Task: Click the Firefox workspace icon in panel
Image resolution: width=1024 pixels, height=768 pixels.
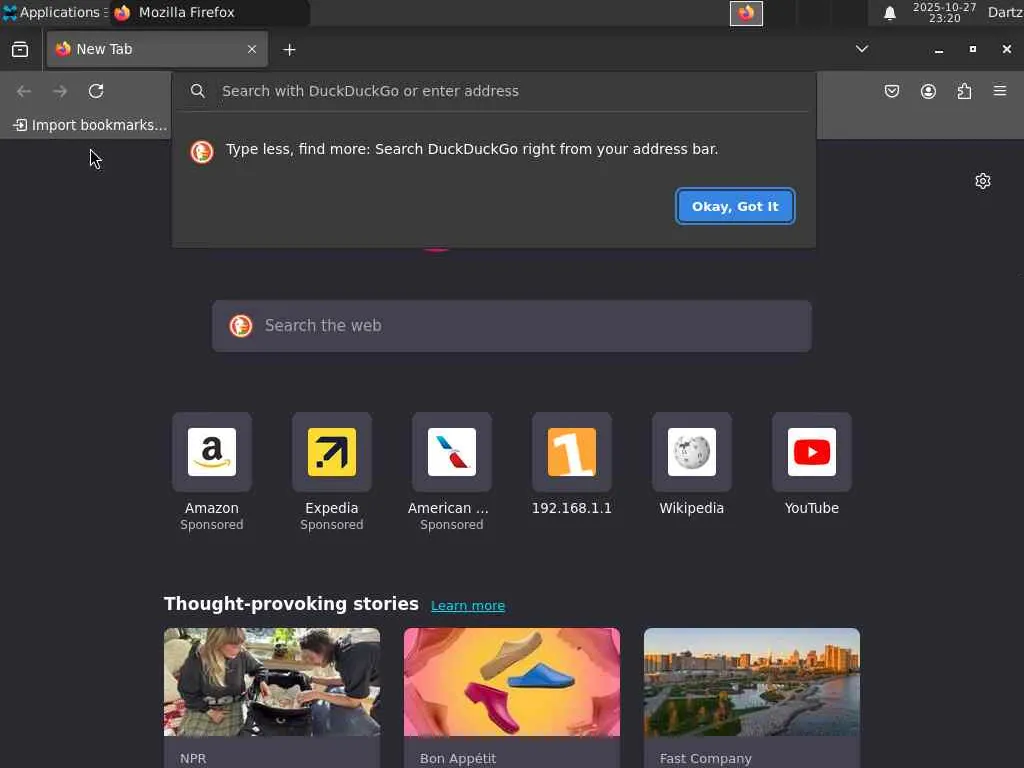Action: pyautogui.click(x=746, y=13)
